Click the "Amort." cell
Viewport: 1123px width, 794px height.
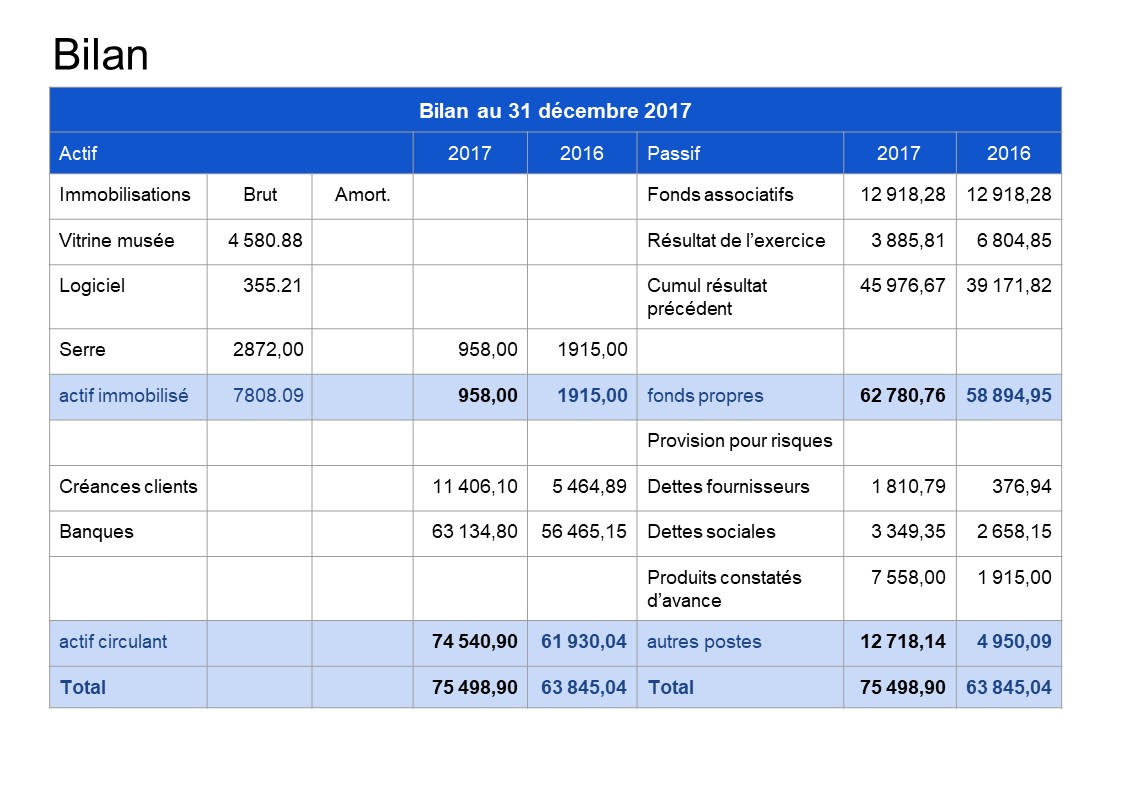coord(362,195)
